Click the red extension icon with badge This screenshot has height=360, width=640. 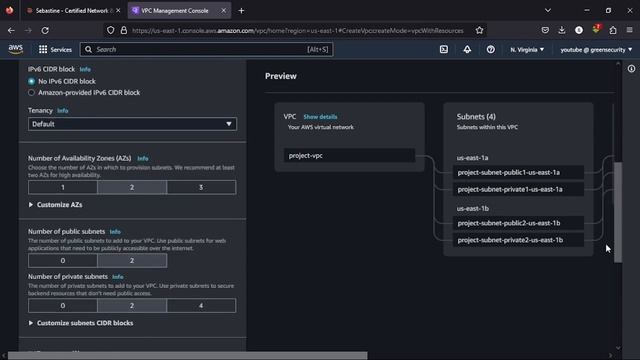coord(596,29)
